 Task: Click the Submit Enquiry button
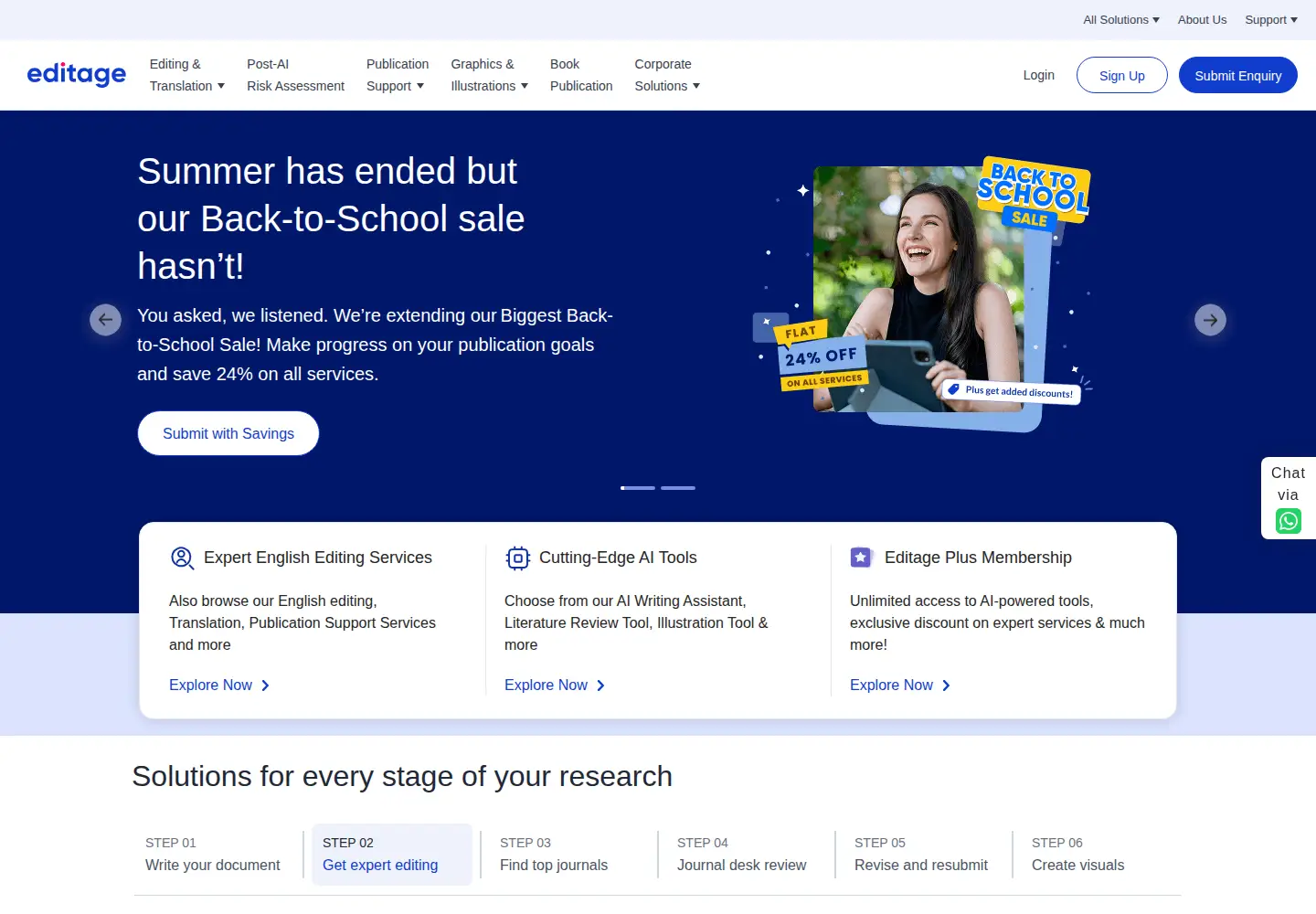[1238, 75]
